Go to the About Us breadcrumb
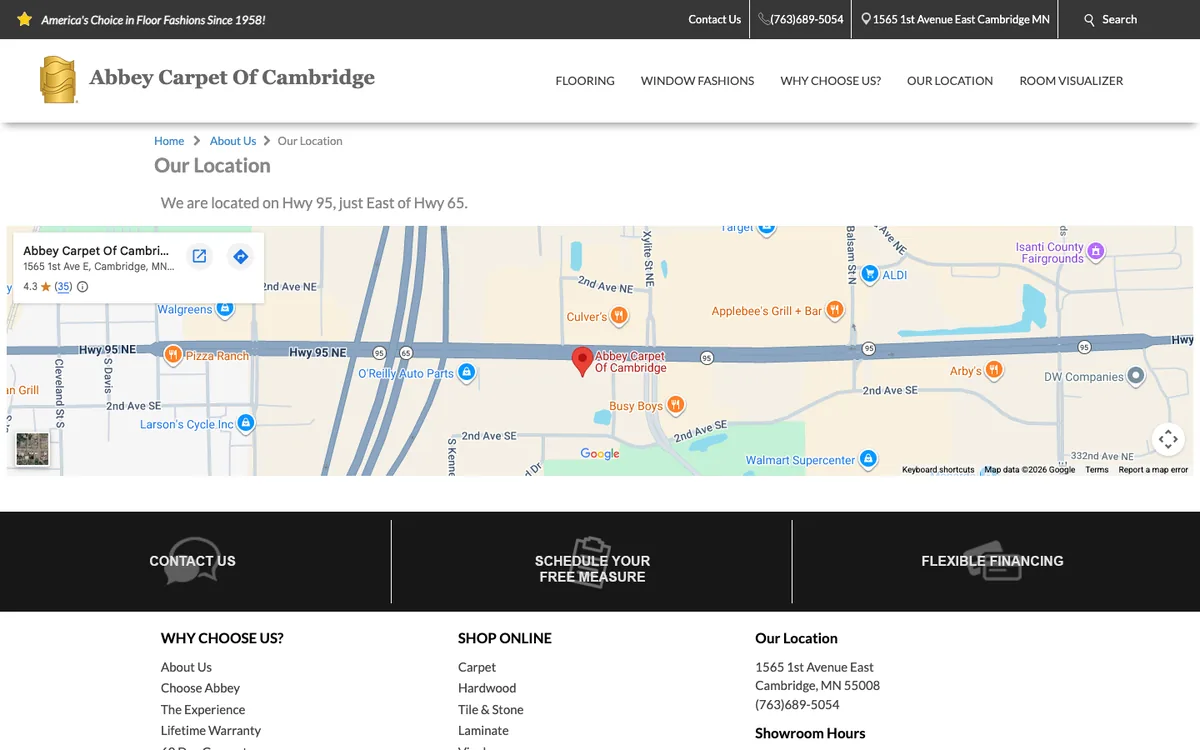Screen dimensions: 1200x750 (x=233, y=141)
